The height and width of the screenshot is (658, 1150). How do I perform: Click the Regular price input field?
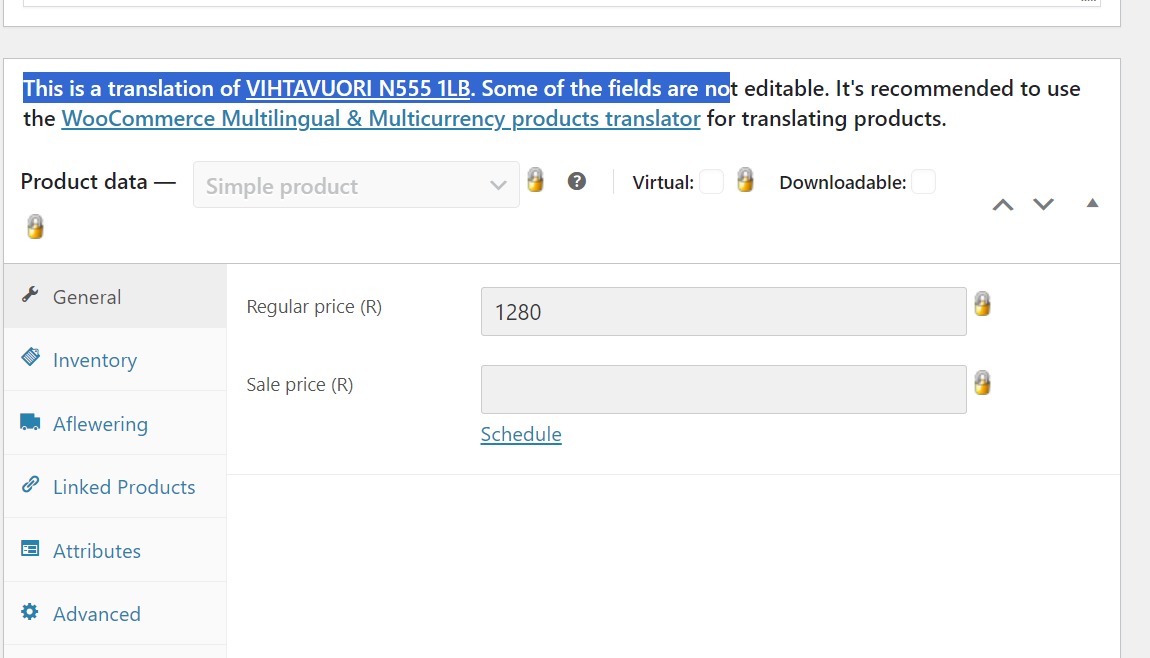click(724, 312)
